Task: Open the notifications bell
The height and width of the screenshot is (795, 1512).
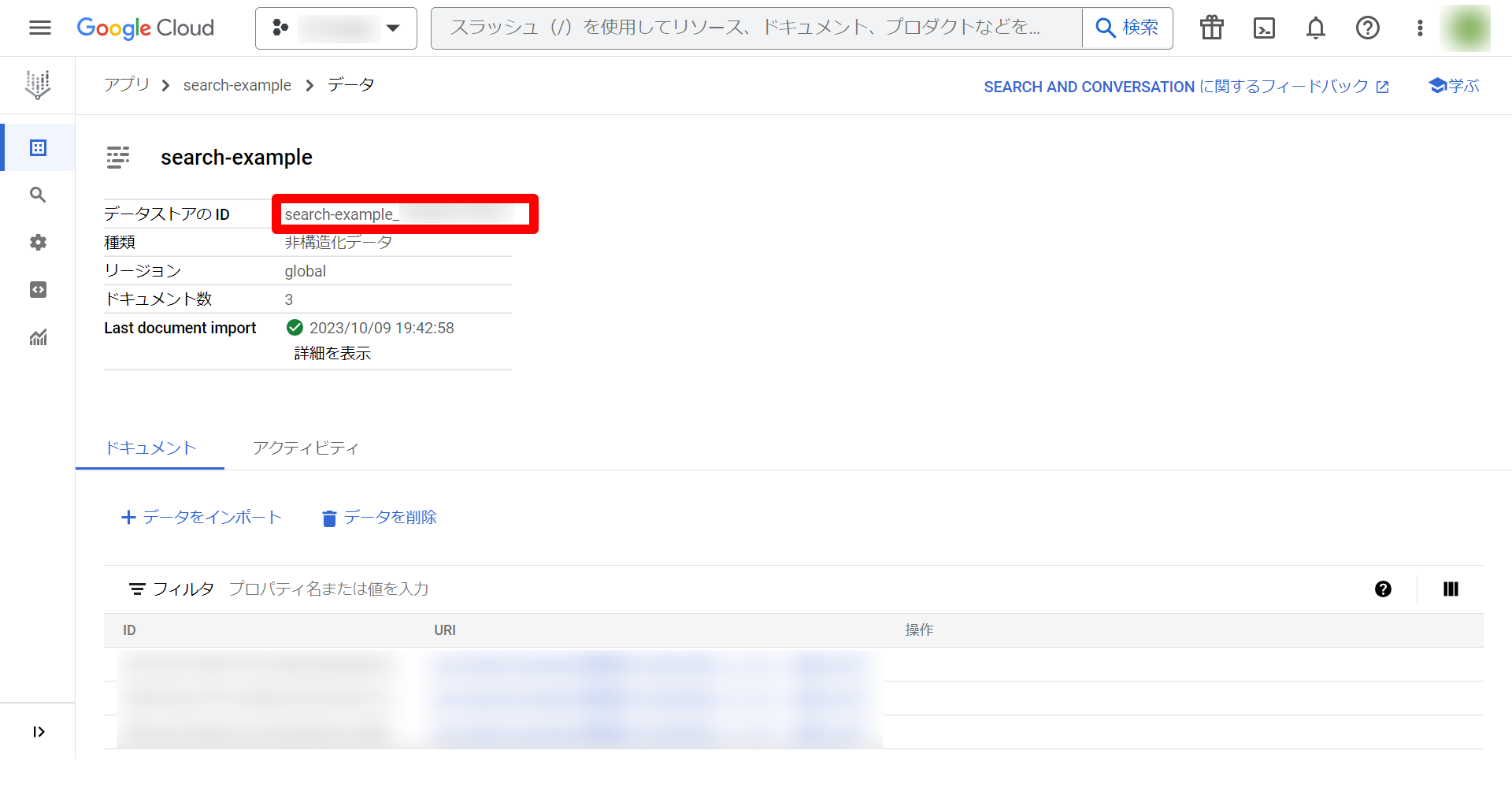Action: [x=1315, y=28]
